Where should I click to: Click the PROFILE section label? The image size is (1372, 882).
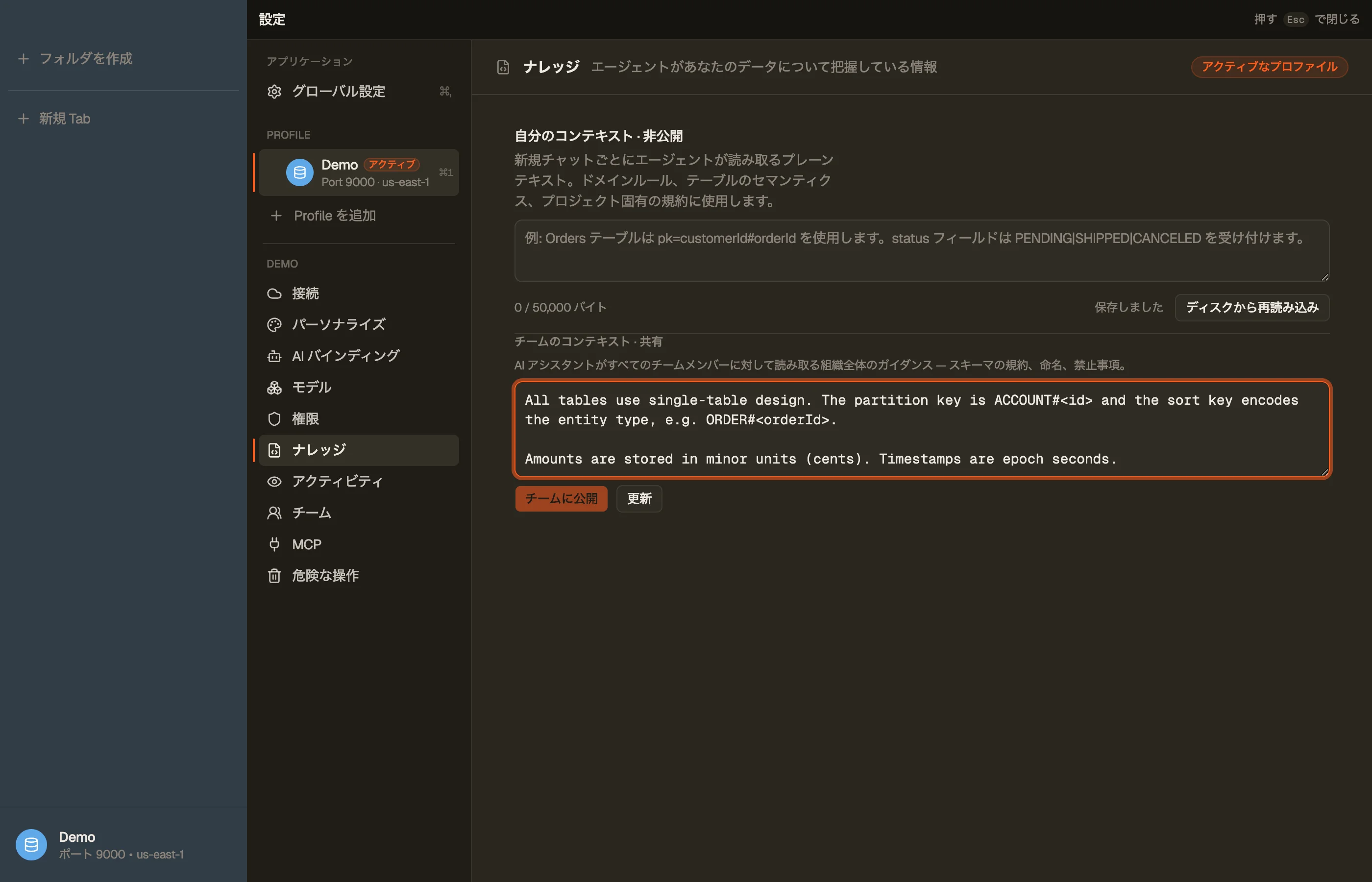point(288,135)
